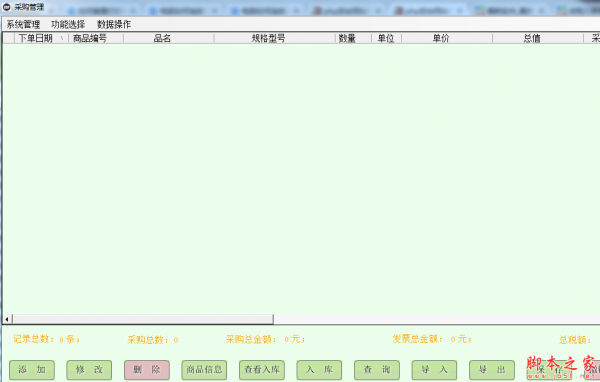
Task: Open 商品信息 button
Action: [204, 370]
